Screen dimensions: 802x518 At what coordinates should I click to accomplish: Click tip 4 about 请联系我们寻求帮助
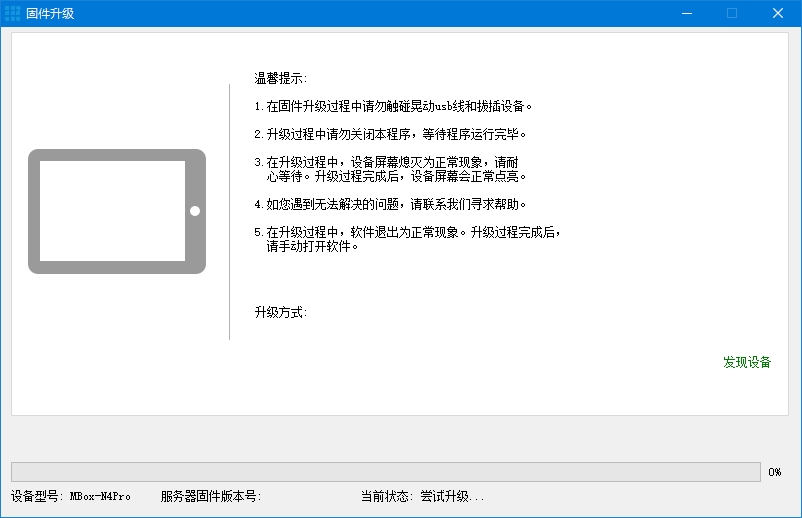point(390,204)
